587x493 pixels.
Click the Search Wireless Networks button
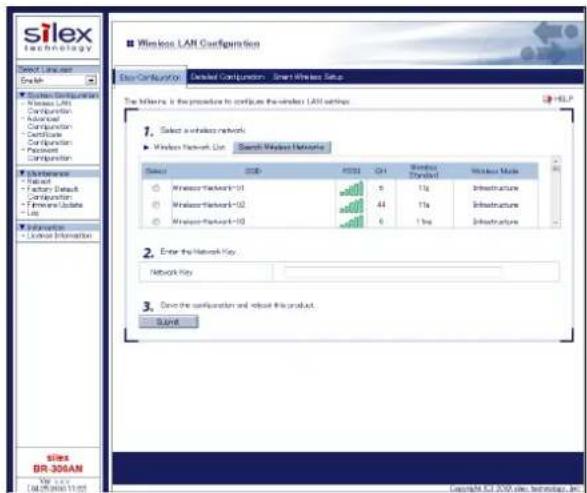tap(282, 147)
